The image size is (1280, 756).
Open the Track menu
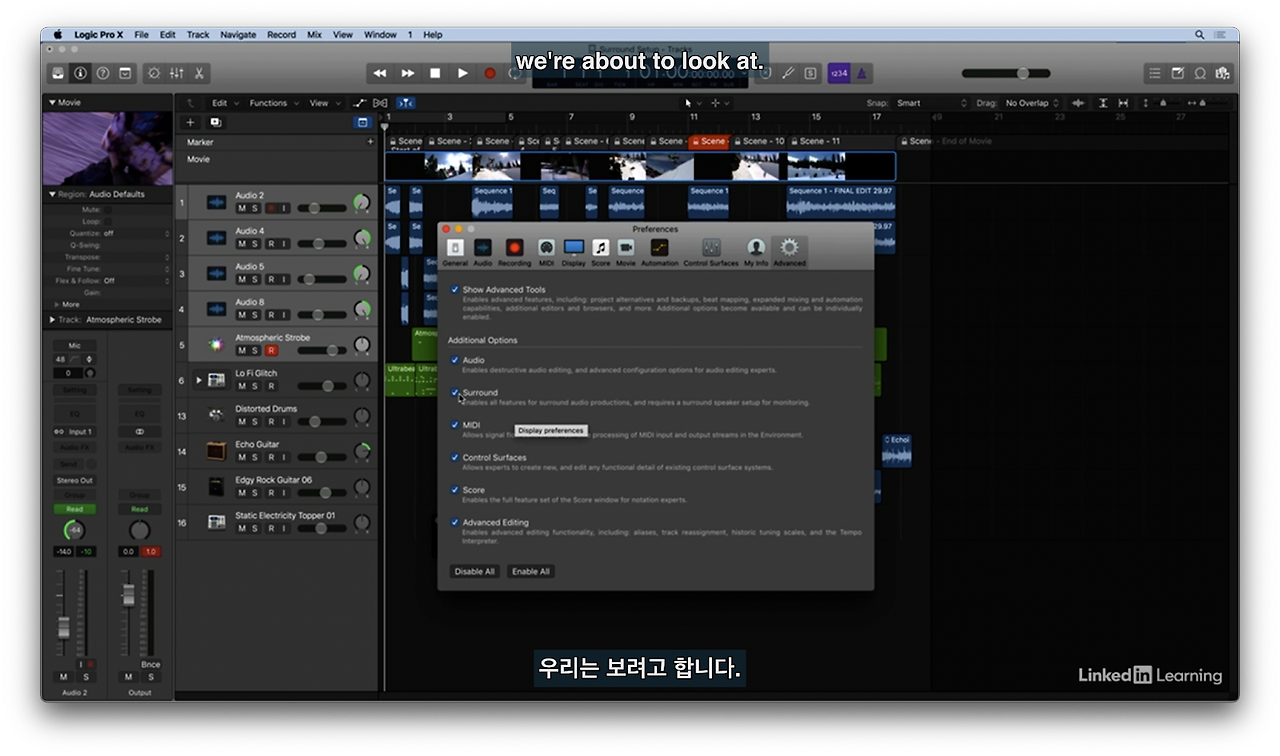198,34
